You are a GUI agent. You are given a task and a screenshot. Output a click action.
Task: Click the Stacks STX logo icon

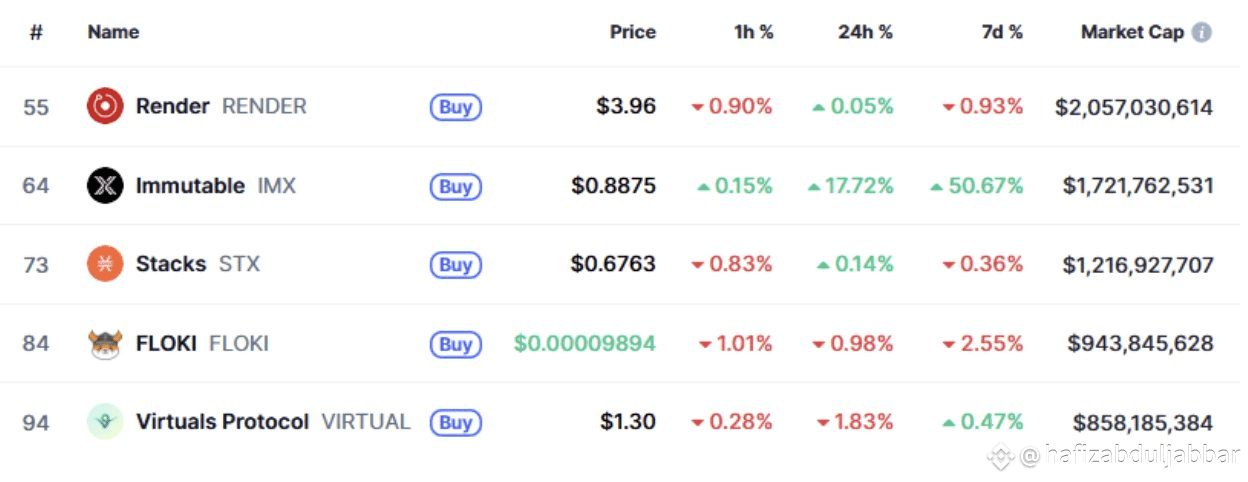coord(105,264)
